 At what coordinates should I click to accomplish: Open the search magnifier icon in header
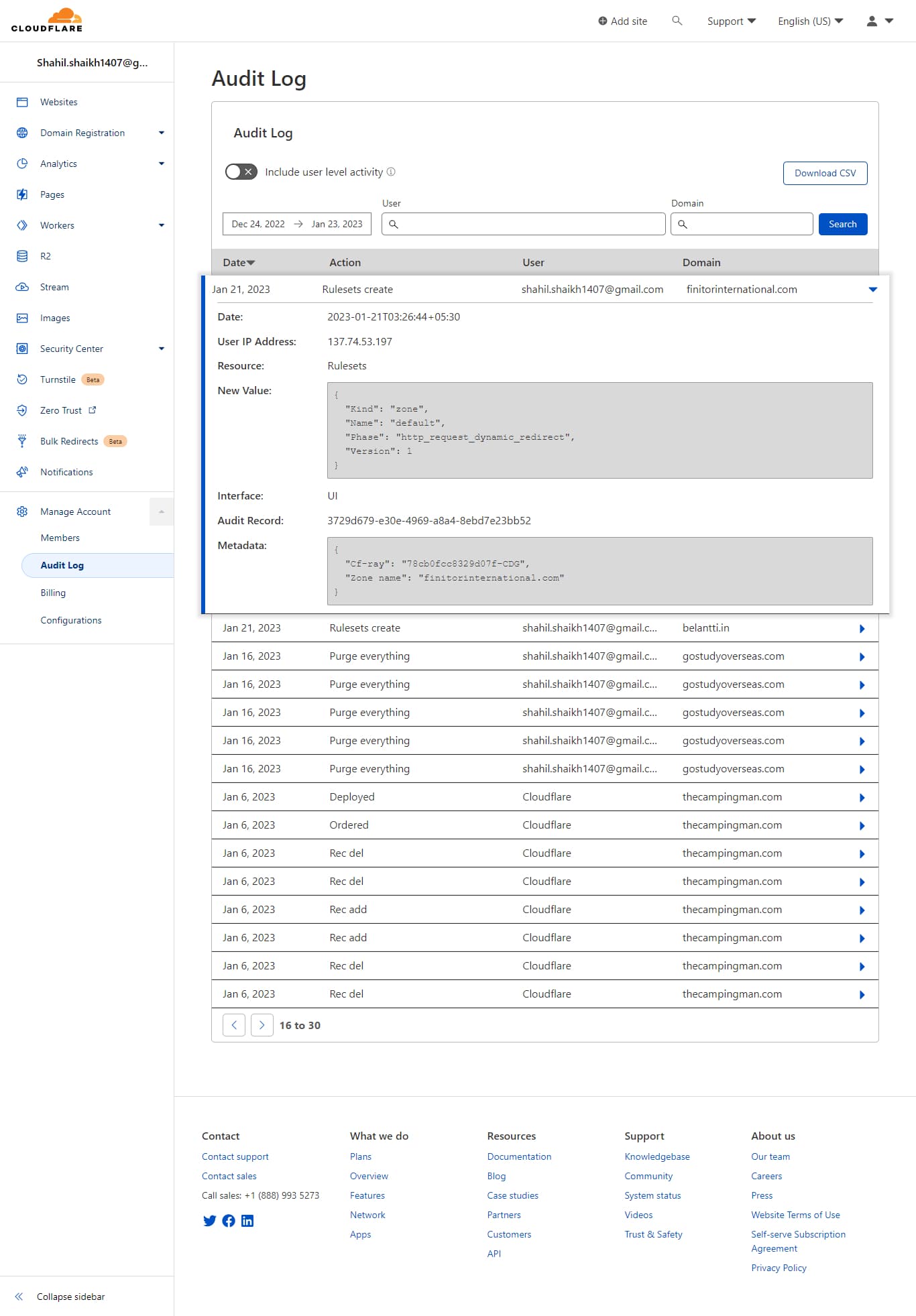point(677,21)
